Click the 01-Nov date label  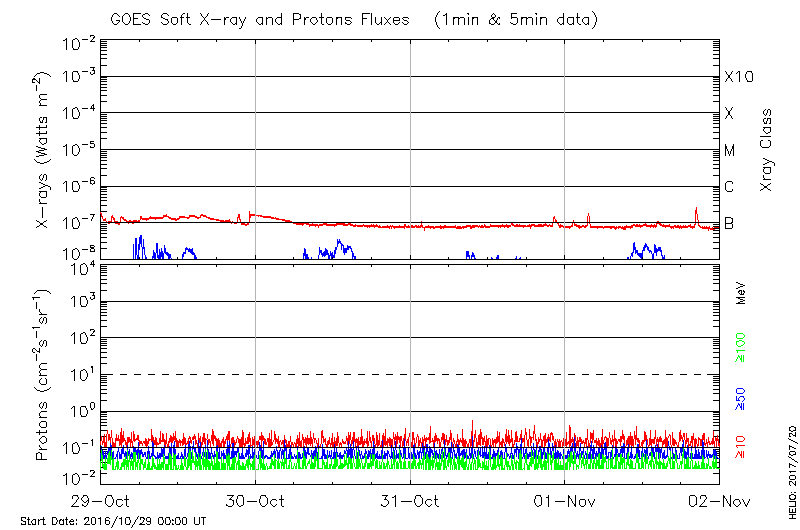tap(565, 501)
